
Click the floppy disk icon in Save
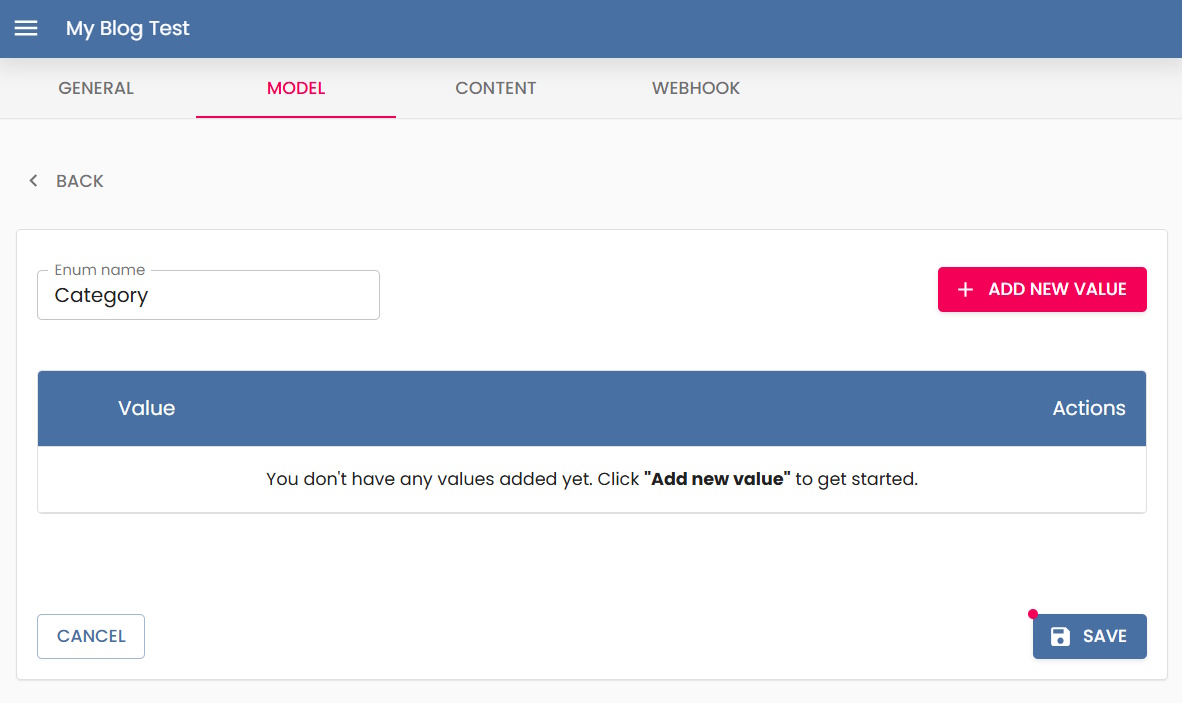(1060, 637)
